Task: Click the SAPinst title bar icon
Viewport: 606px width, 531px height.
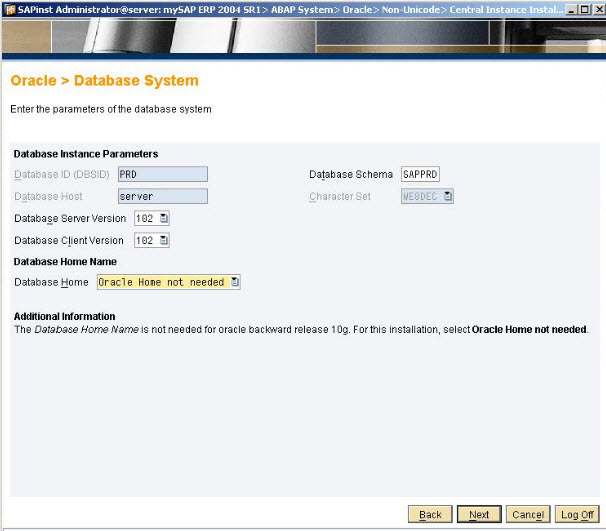Action: pos(10,9)
